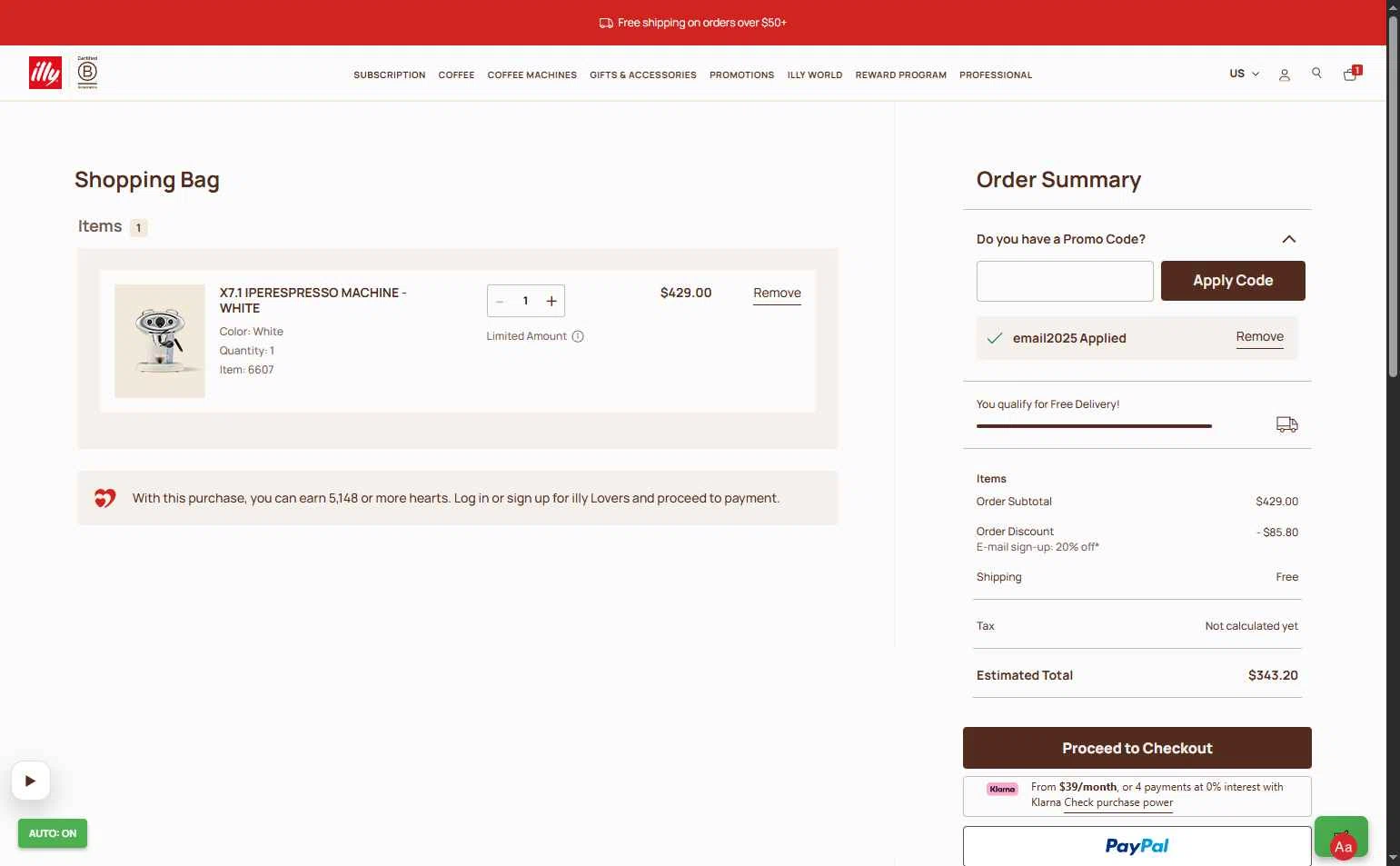
Task: Click the Items count badge
Action: tap(138, 228)
